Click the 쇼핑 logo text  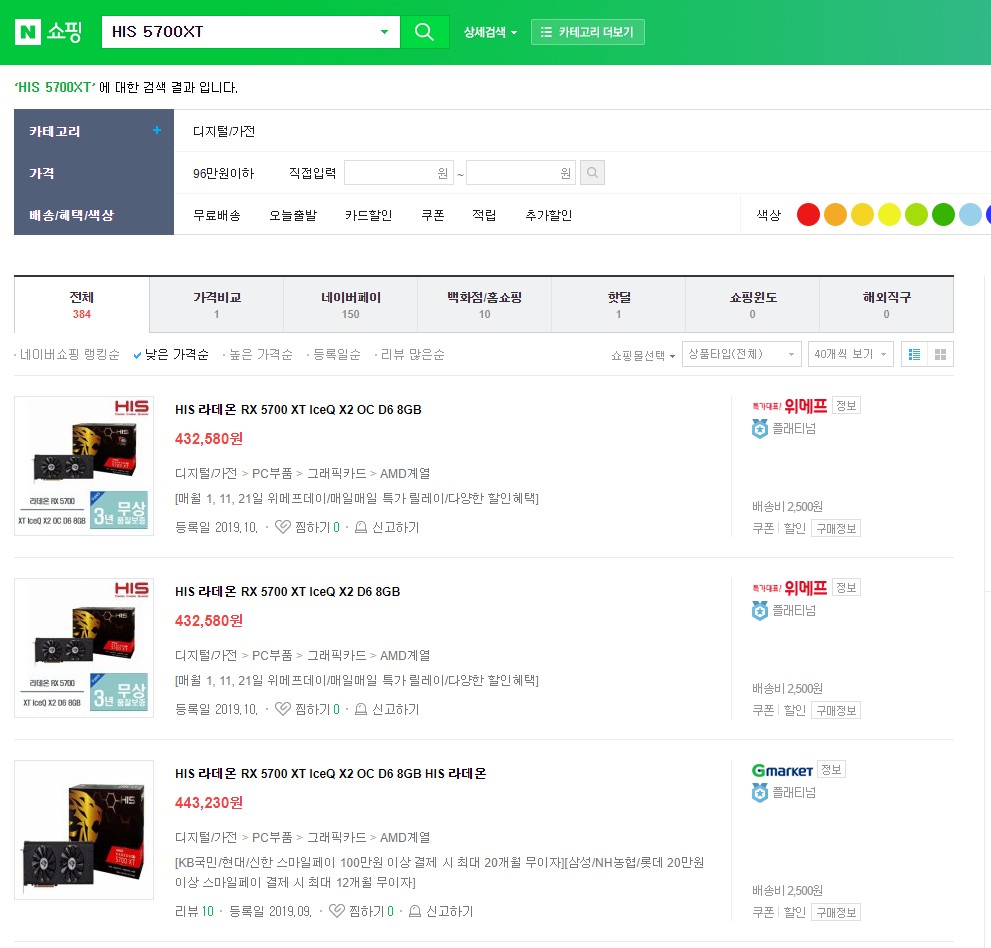click(64, 32)
